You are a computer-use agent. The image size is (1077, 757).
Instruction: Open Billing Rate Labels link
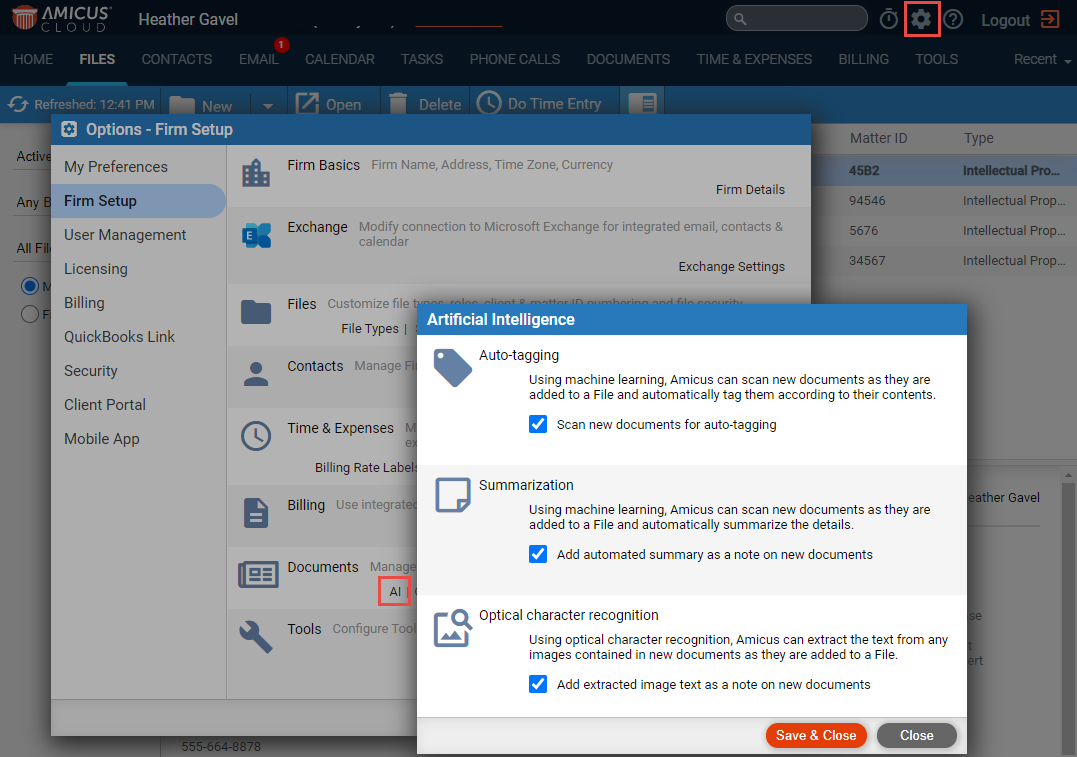click(366, 467)
